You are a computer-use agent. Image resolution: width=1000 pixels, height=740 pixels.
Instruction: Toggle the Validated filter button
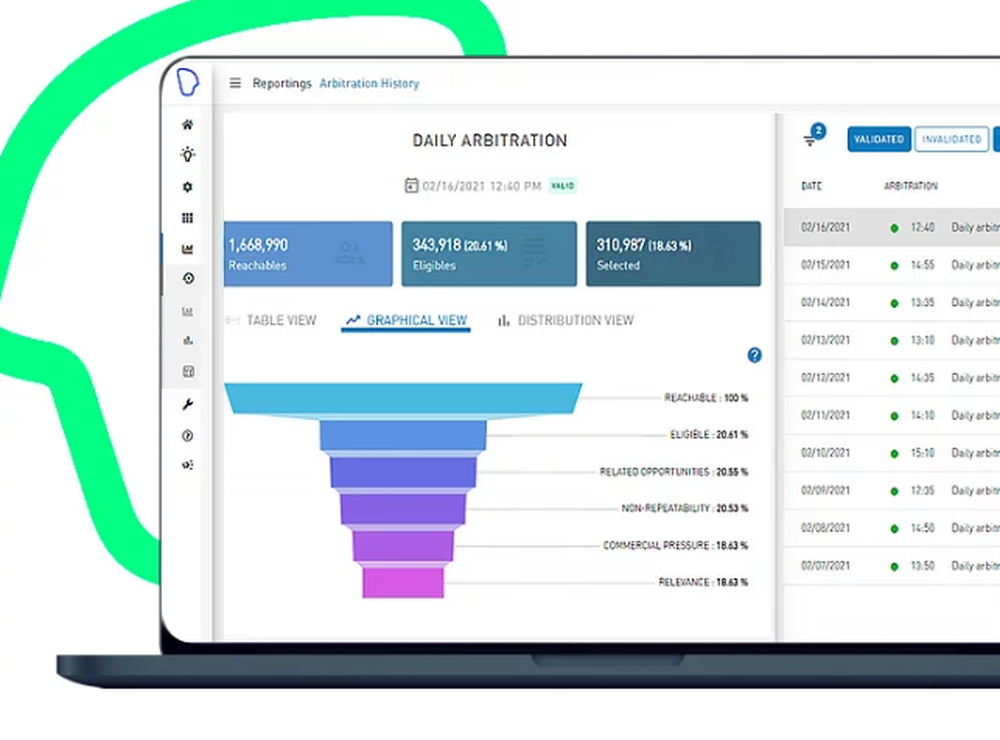tap(879, 139)
